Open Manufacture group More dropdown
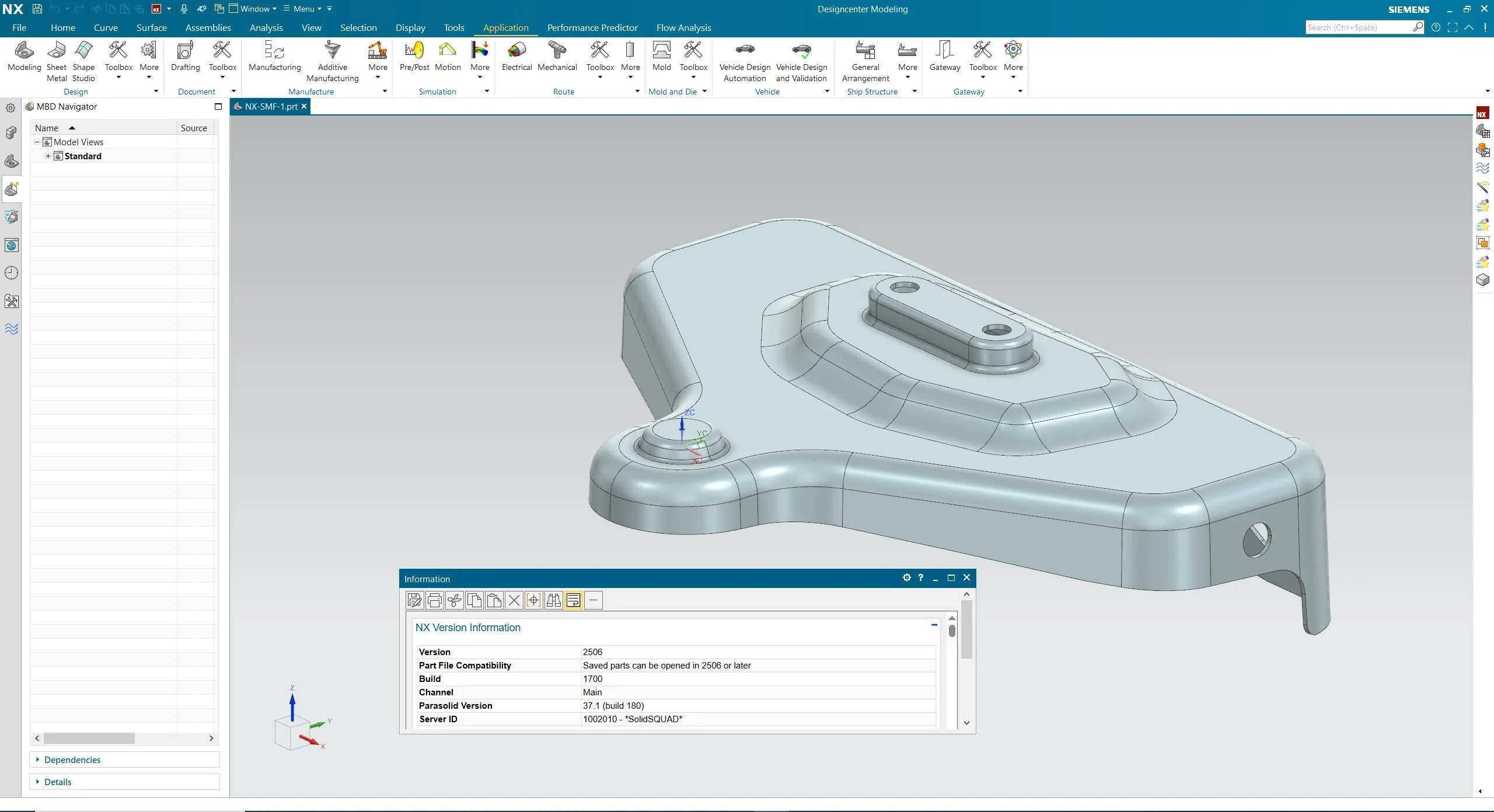This screenshot has height=812, width=1494. tap(378, 60)
